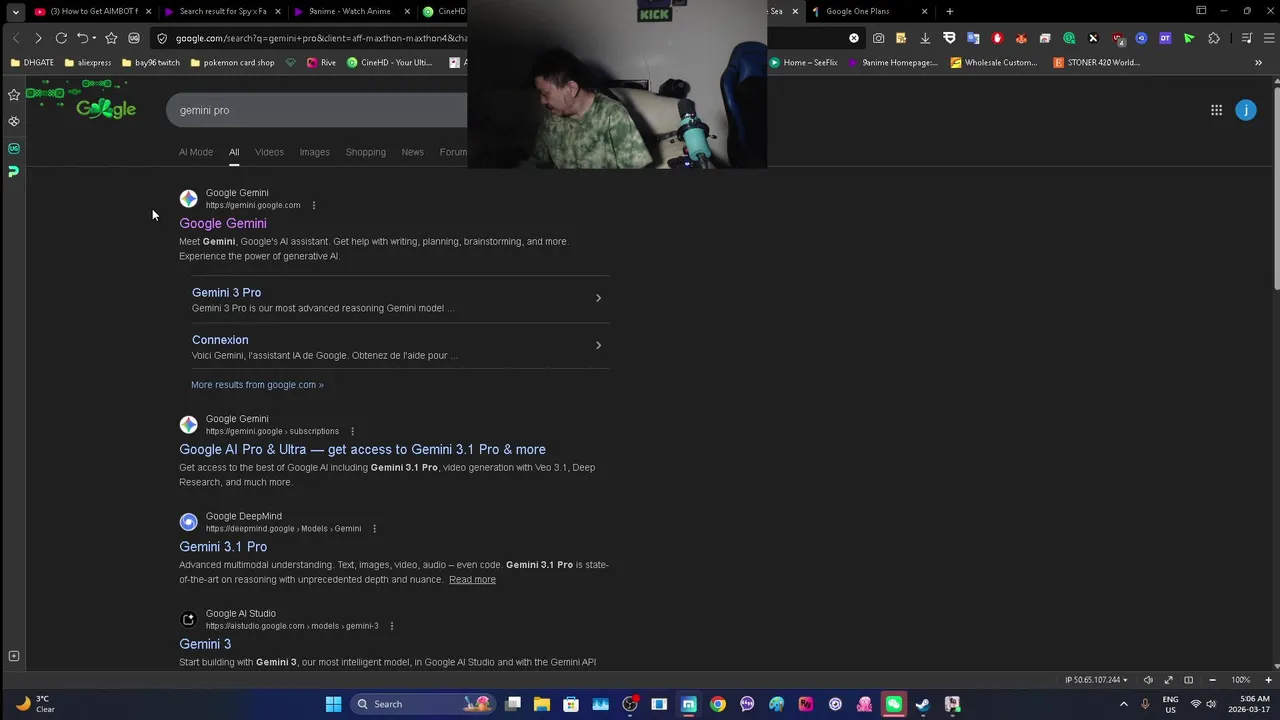Take a screenshot with the camera icon
This screenshot has height=720, width=1280.
tap(878, 38)
